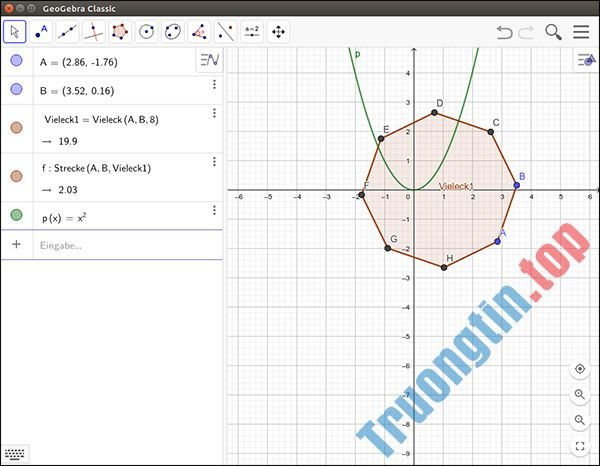Select the Move Graphics View tool
This screenshot has width=600, height=466.
(277, 32)
